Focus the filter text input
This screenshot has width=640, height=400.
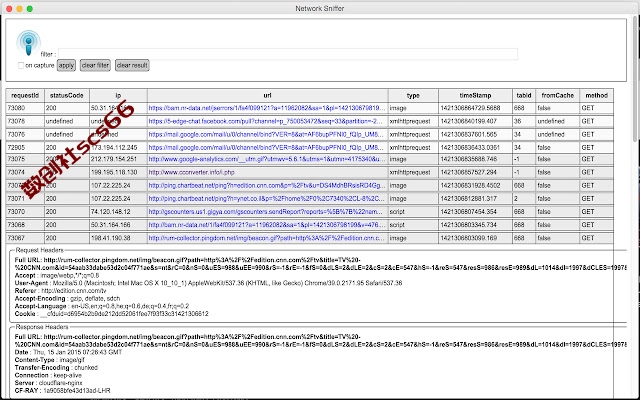pos(288,54)
